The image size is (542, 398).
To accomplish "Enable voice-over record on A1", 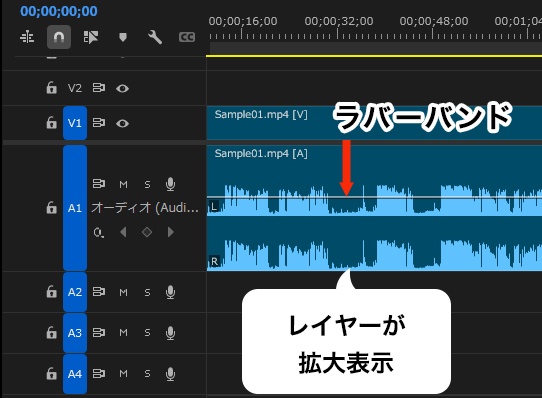I will (x=170, y=184).
